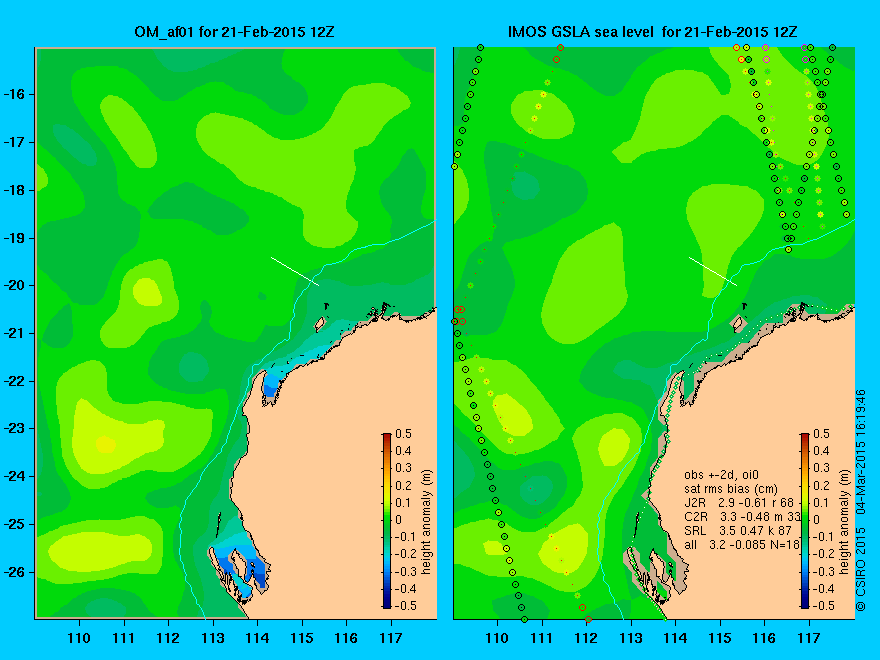Viewport: 880px width, 660px height.
Task: Click the right title "IMOS GSLA sea level for 21-Feb-2015 12Z"
Action: (x=653, y=32)
